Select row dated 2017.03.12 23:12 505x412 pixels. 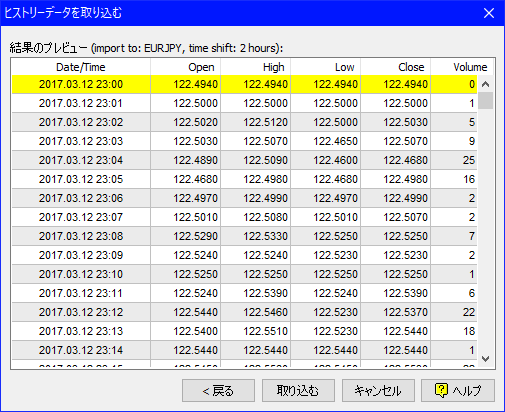[244, 312]
